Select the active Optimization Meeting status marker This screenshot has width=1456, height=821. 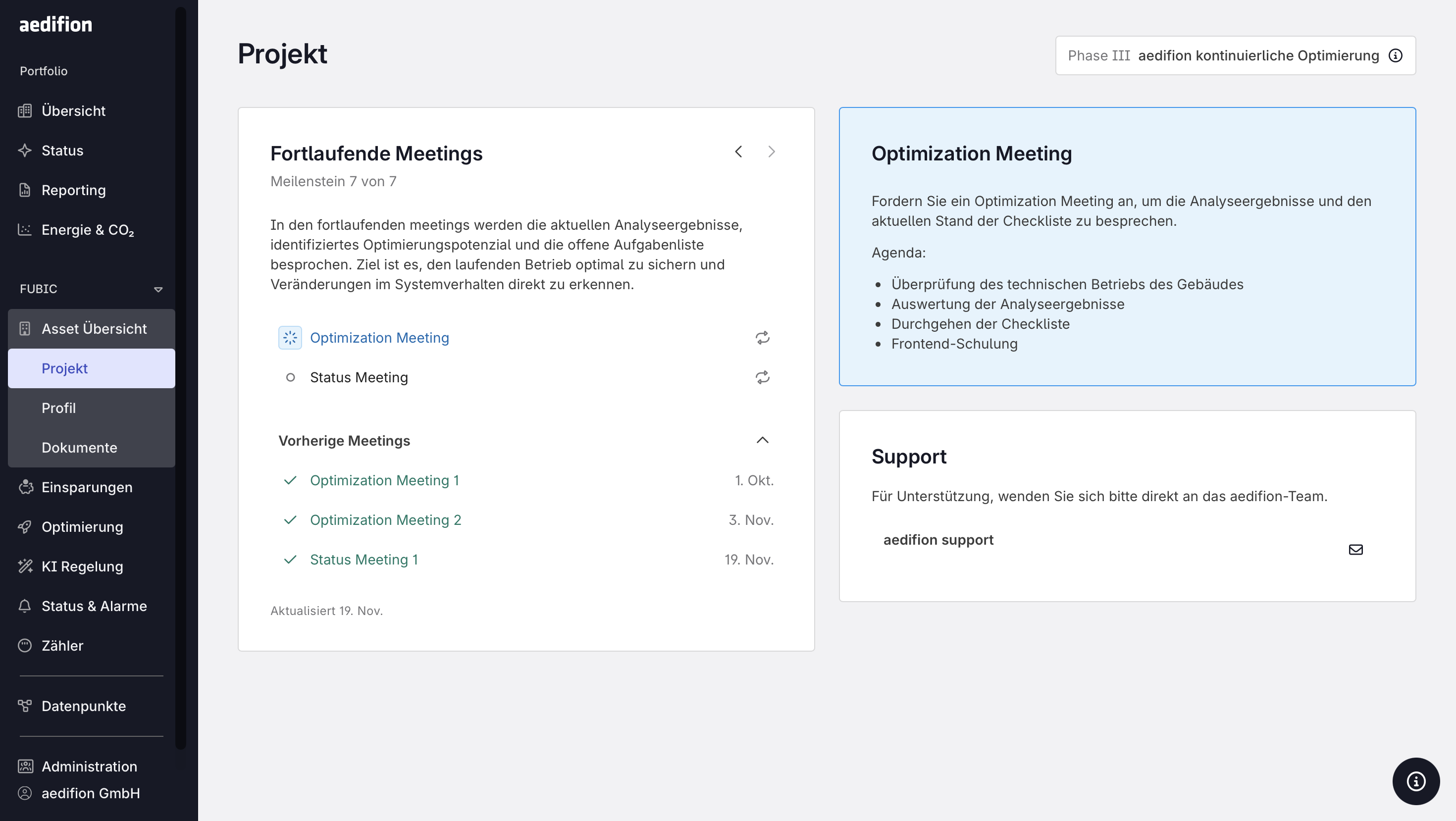[290, 338]
